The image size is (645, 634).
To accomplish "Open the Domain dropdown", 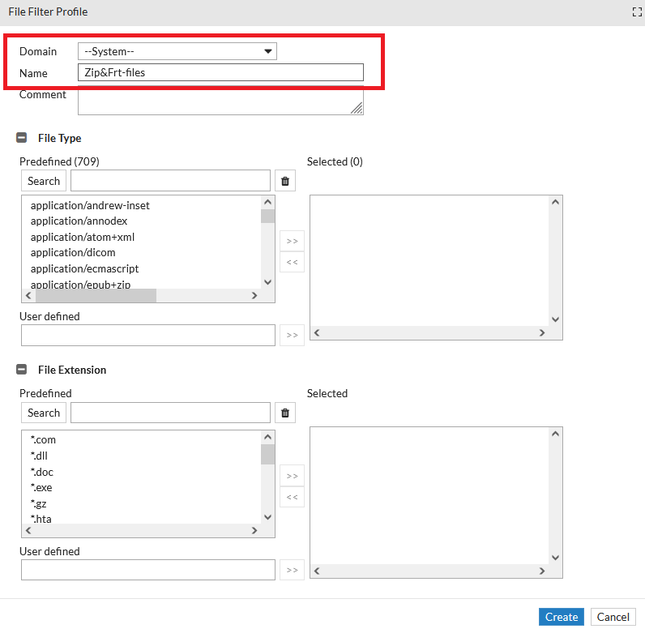I will (177, 51).
